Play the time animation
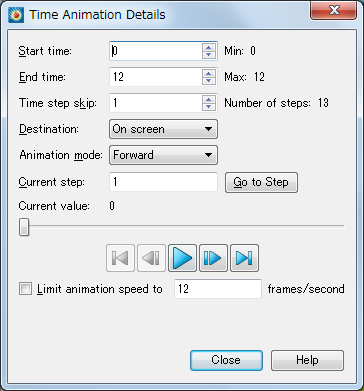The height and width of the screenshot is (391, 364). (182, 258)
